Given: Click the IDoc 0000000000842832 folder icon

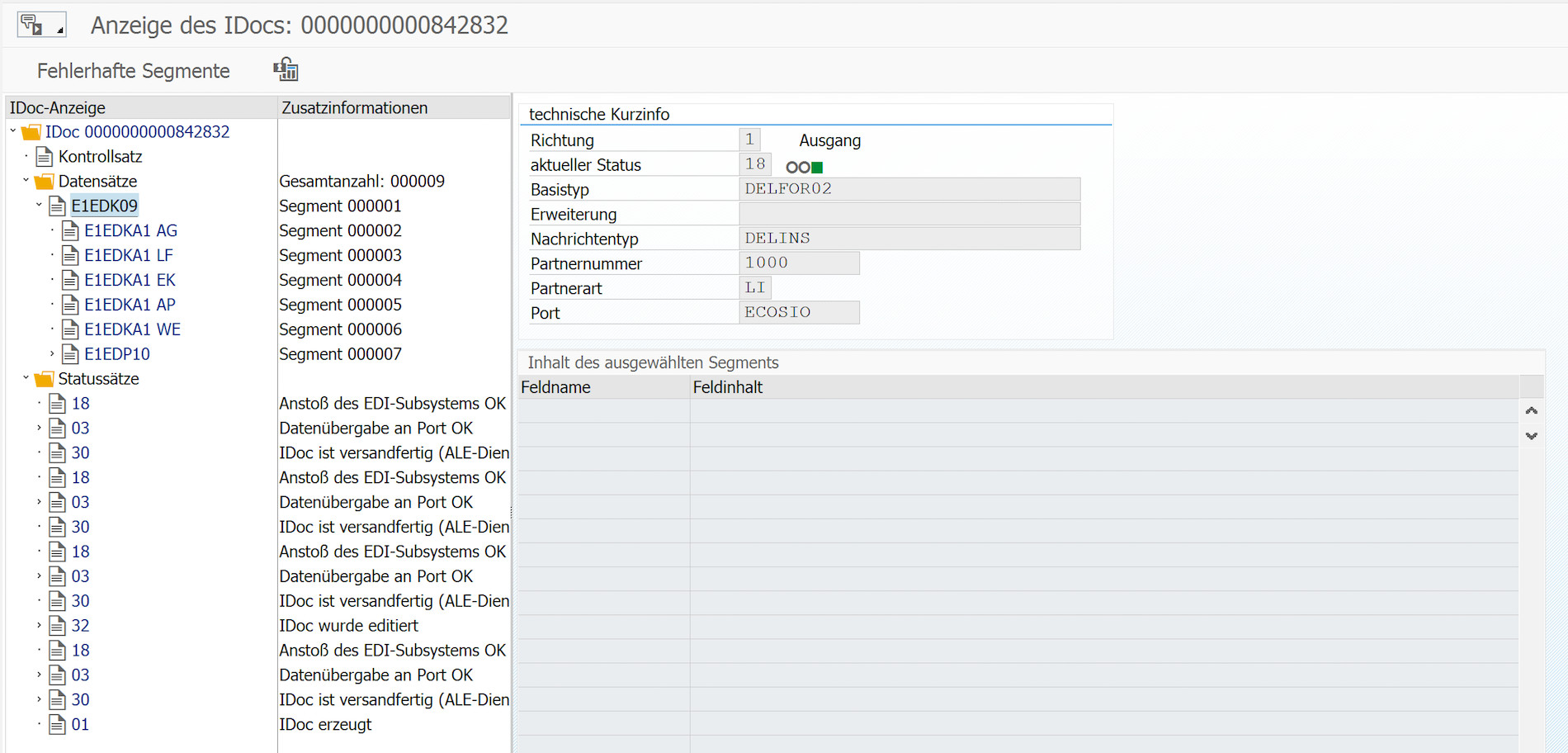Looking at the screenshot, I should click(31, 132).
